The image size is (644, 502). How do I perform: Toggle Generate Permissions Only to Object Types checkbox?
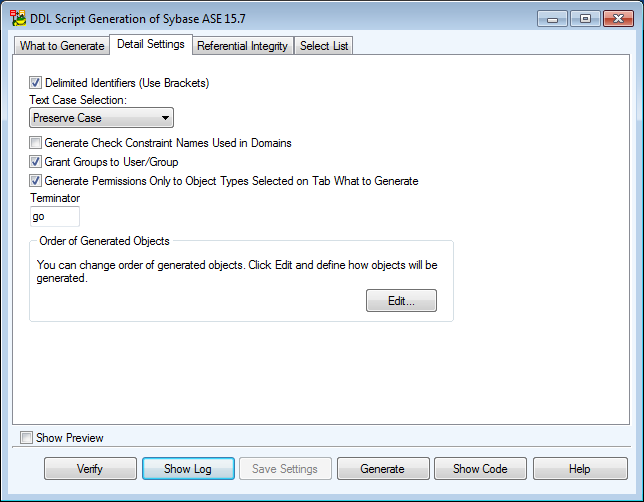click(x=36, y=181)
